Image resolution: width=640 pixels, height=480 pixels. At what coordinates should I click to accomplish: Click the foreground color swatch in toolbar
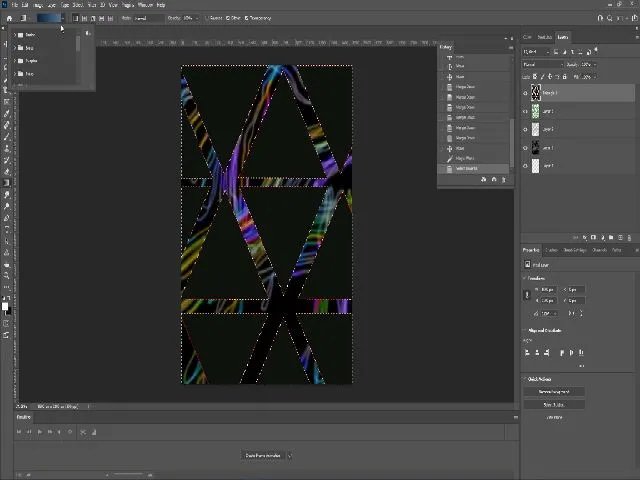point(5,307)
